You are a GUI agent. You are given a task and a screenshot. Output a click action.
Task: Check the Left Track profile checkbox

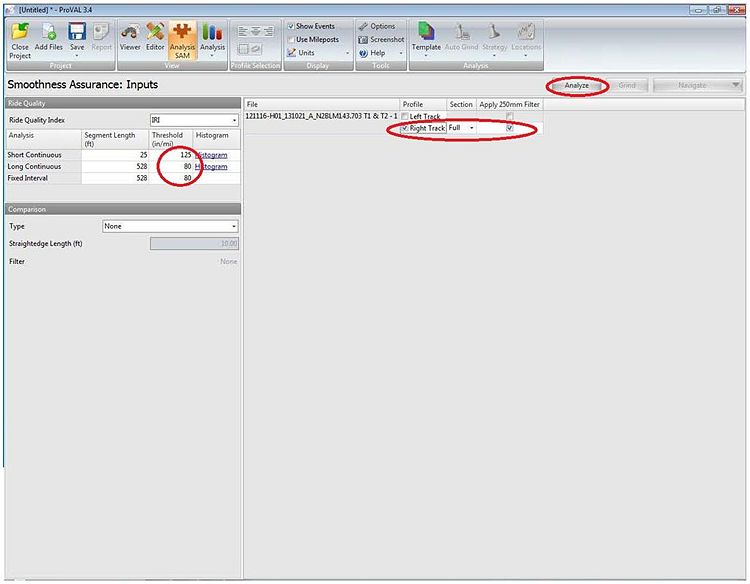coord(405,116)
